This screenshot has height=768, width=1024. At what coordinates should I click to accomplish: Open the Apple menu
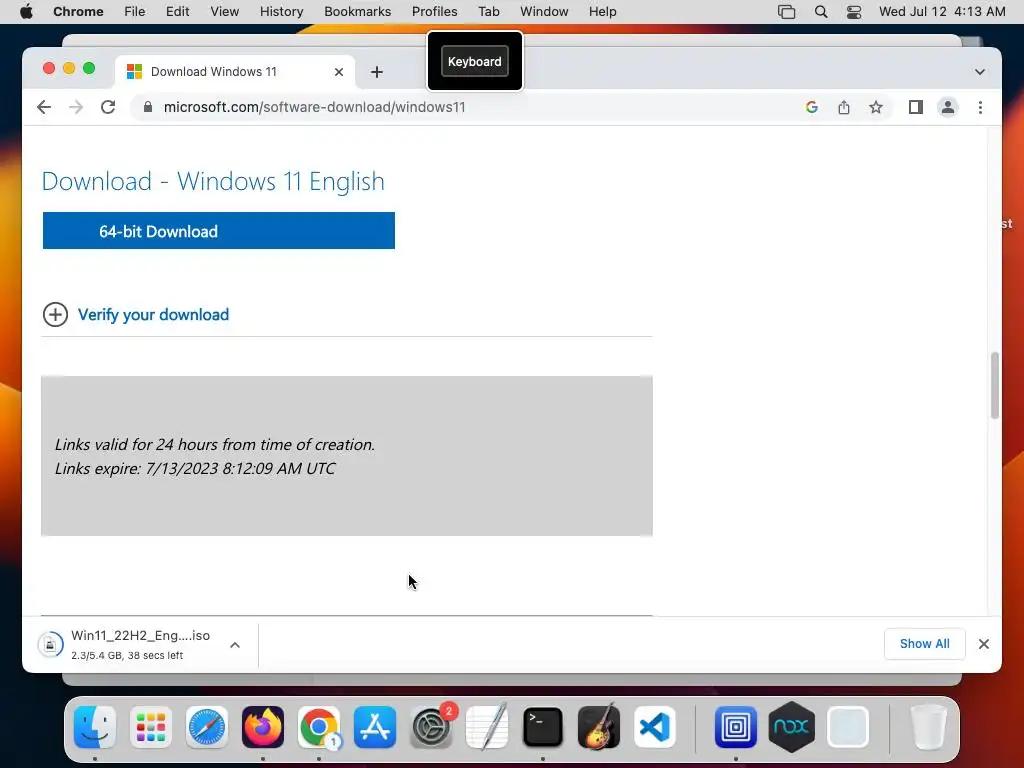pyautogui.click(x=26, y=12)
